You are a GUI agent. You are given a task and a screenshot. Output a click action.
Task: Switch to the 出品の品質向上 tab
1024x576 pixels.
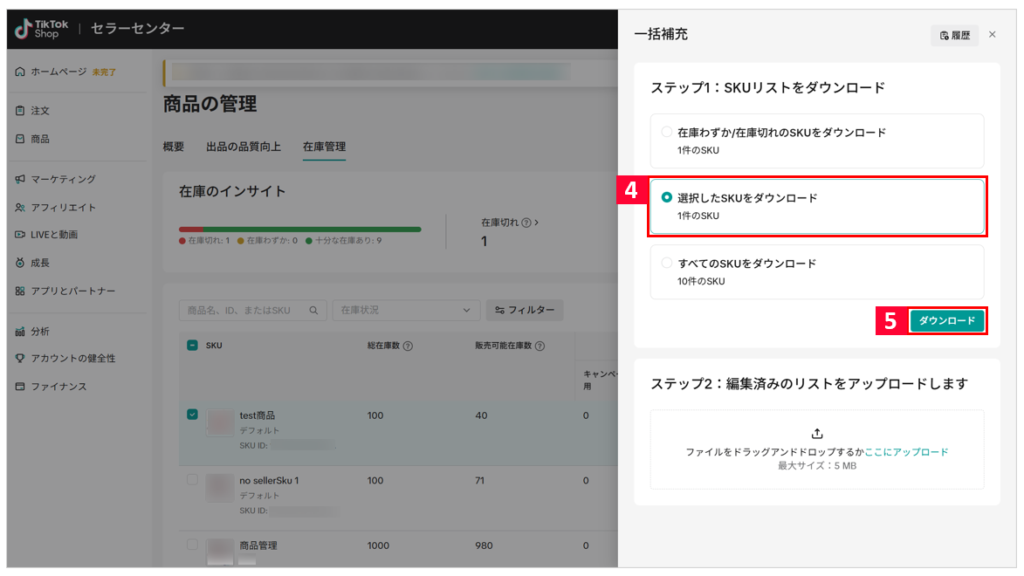[243, 147]
